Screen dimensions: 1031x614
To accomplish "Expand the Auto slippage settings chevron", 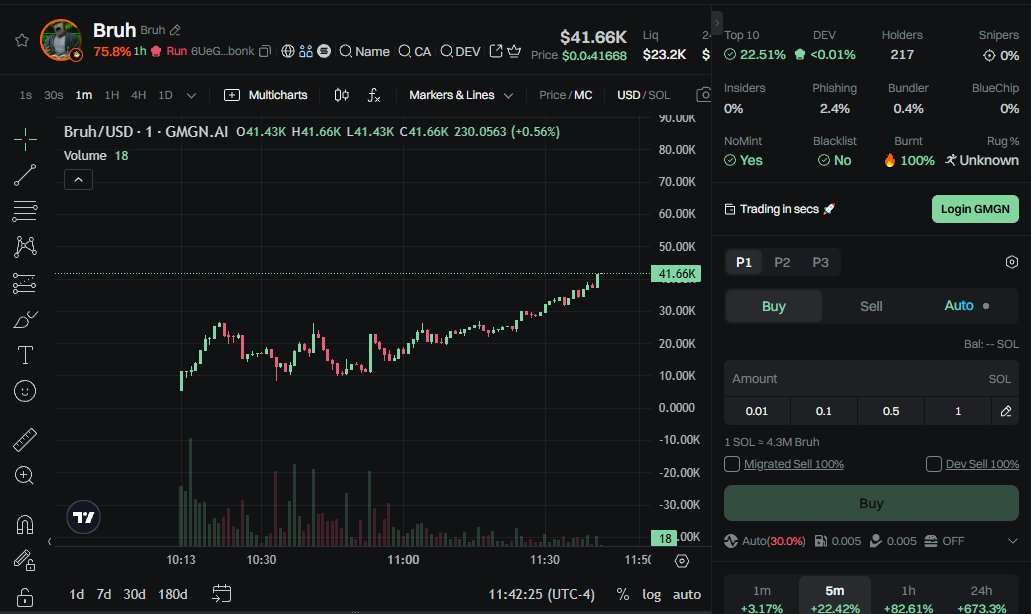I will click(1013, 541).
